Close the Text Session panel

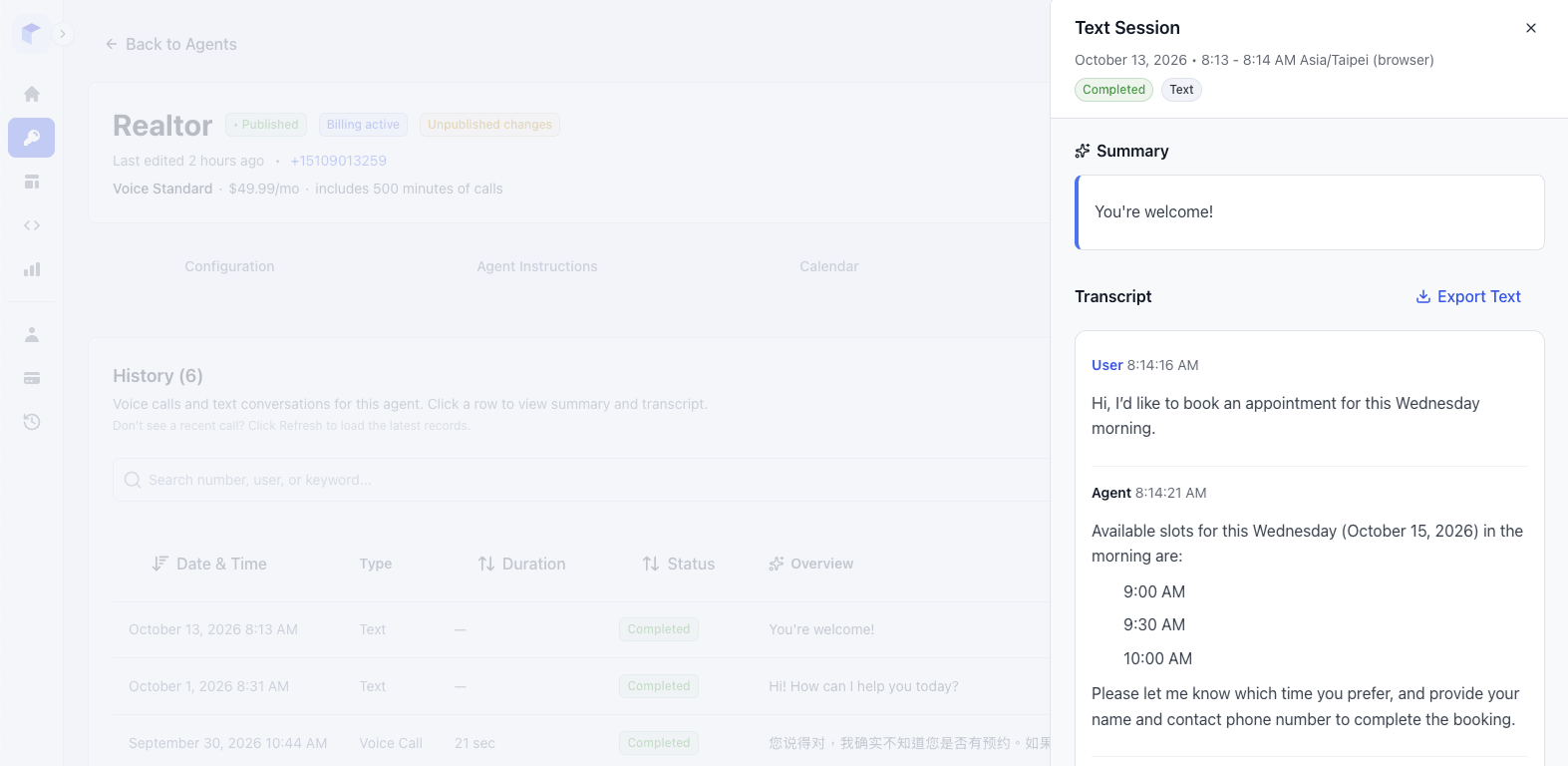tap(1531, 28)
